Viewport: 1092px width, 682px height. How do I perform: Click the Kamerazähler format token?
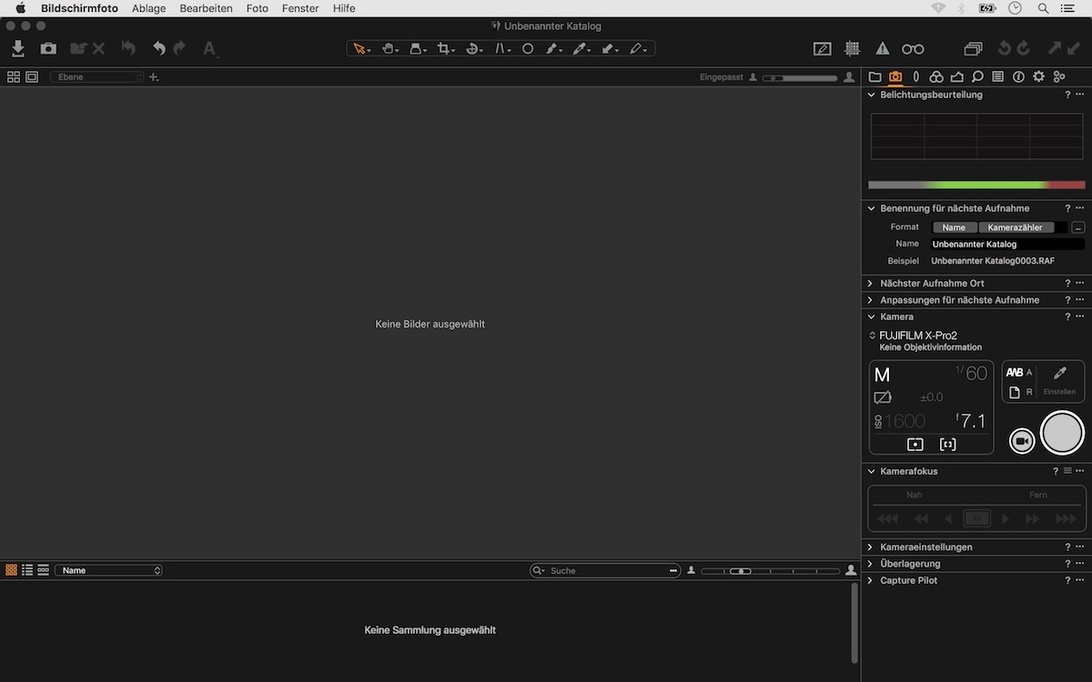coord(1015,227)
